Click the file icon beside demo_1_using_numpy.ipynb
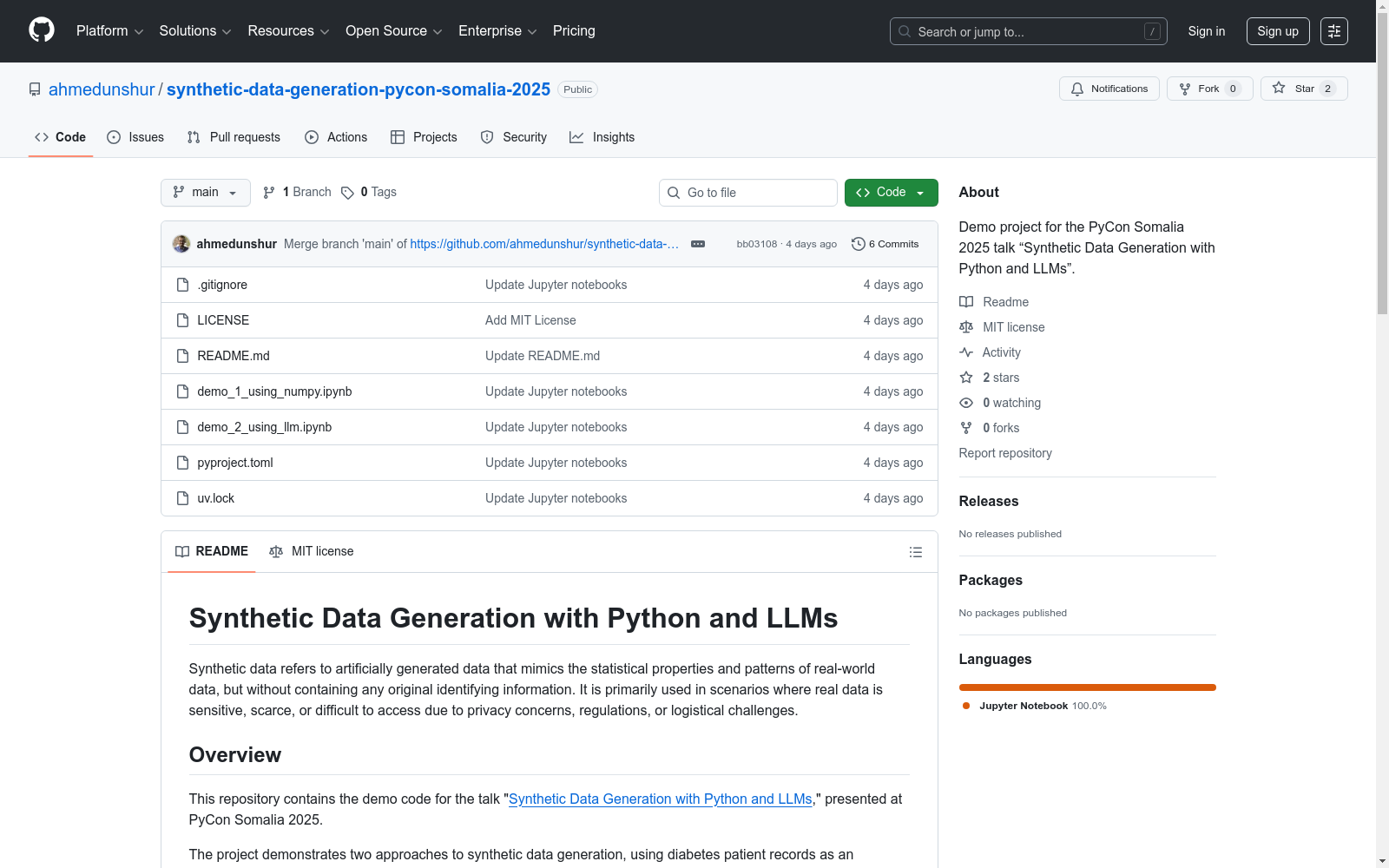Screen dimensions: 1389x868 182,391
